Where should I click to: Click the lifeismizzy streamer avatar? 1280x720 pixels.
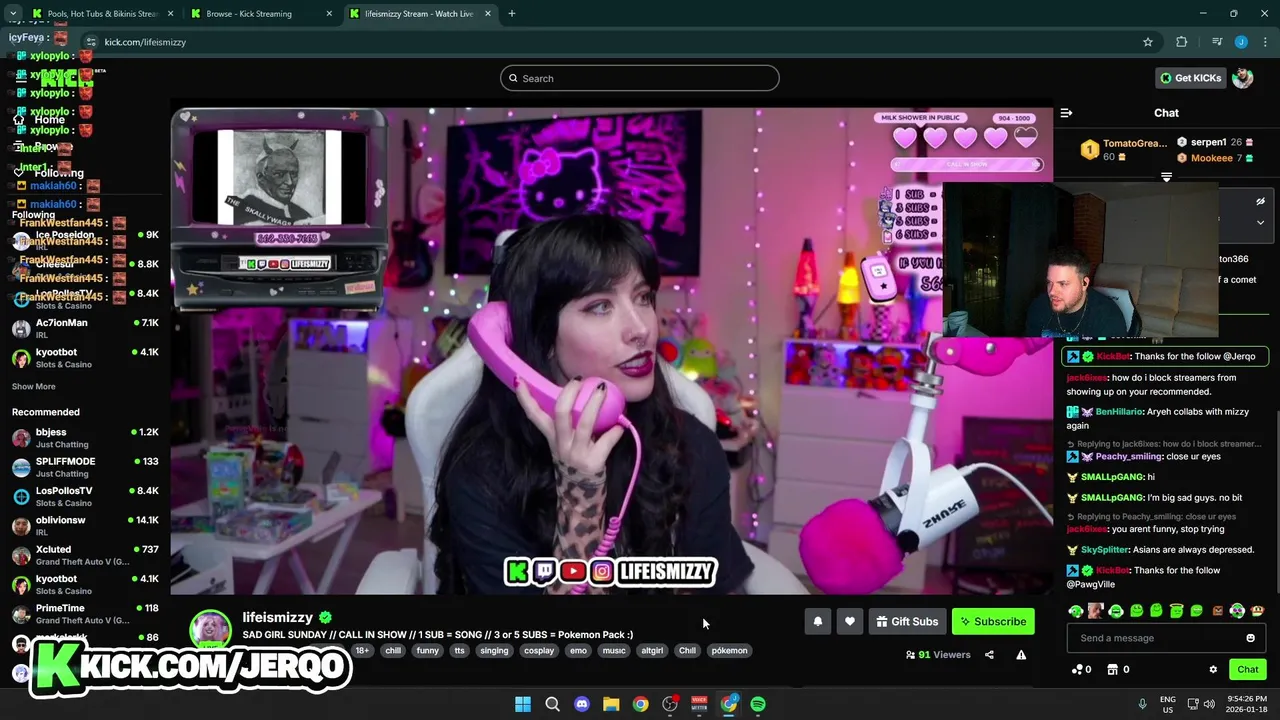click(210, 630)
